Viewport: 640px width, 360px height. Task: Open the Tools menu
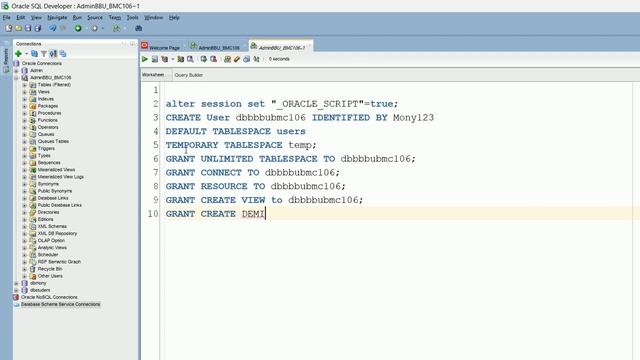[132, 18]
